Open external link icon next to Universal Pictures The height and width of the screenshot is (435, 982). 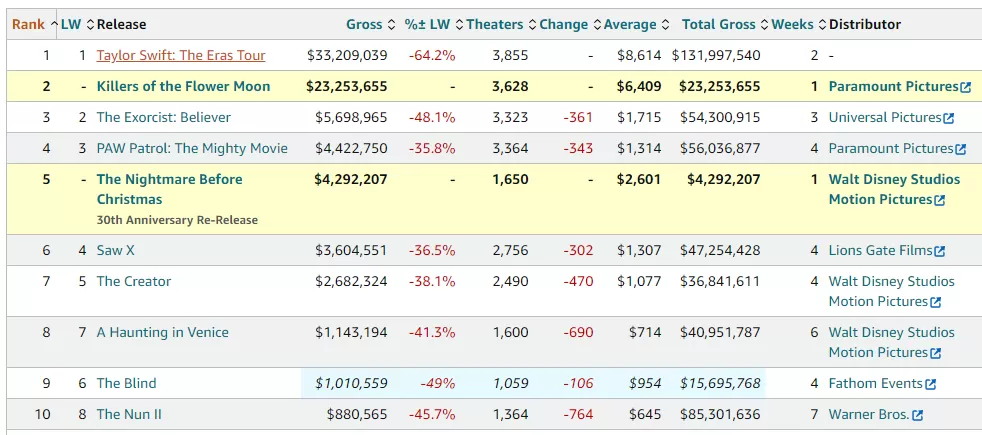[948, 118]
